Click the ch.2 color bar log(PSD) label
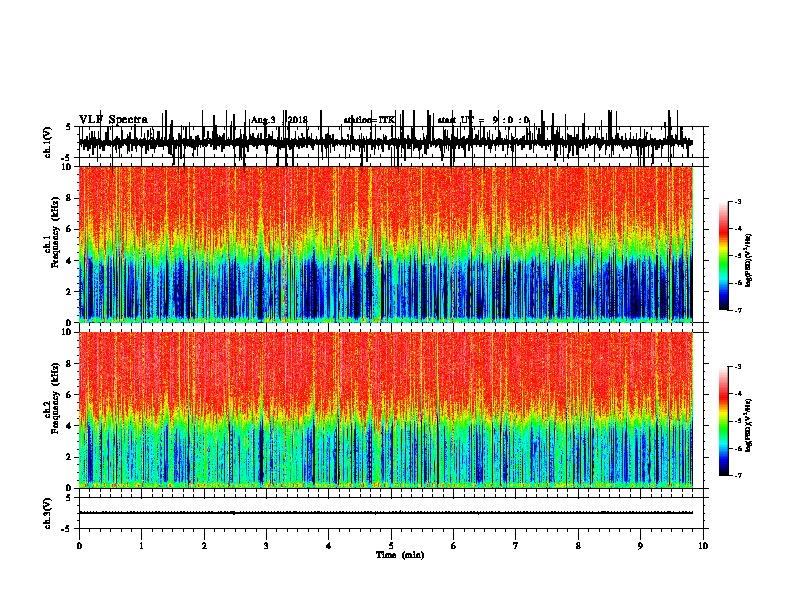Image resolution: width=792 pixels, height=612 pixels. click(x=749, y=425)
